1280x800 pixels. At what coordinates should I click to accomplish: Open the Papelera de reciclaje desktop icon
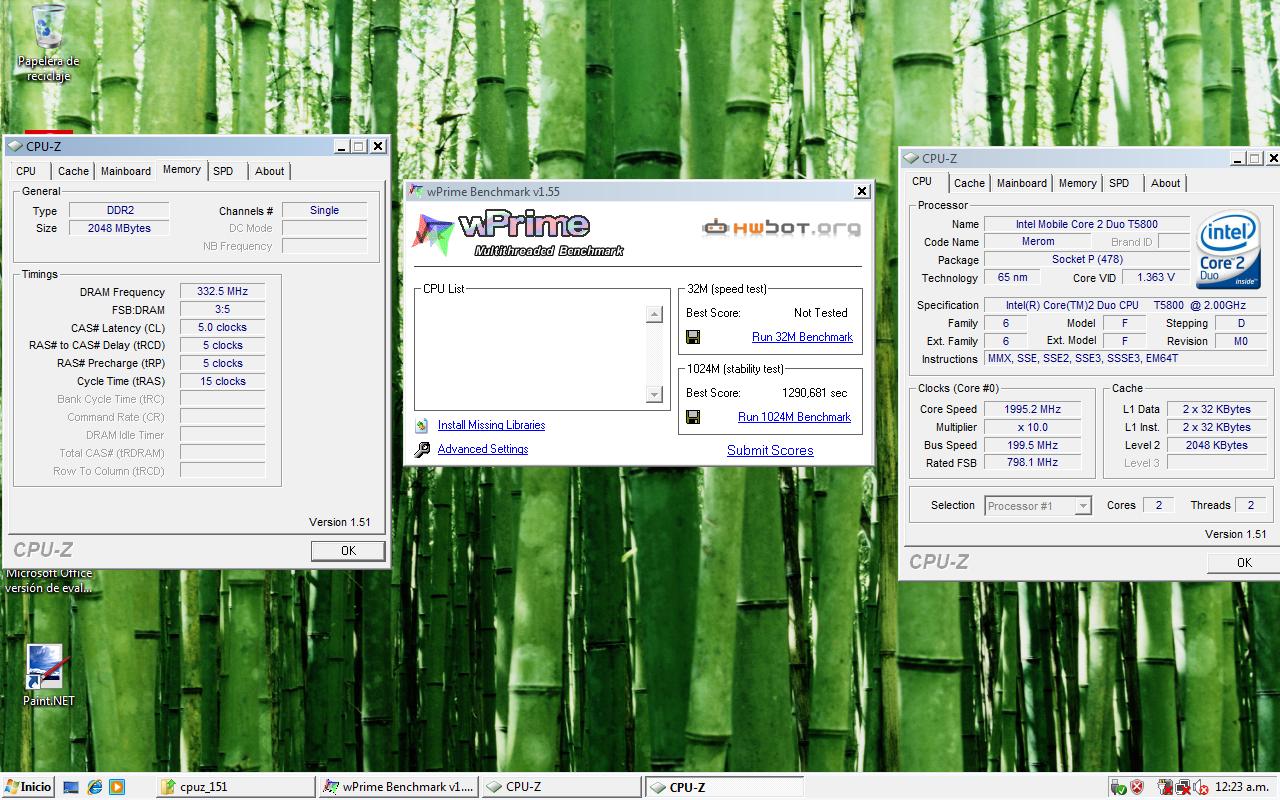(x=48, y=42)
